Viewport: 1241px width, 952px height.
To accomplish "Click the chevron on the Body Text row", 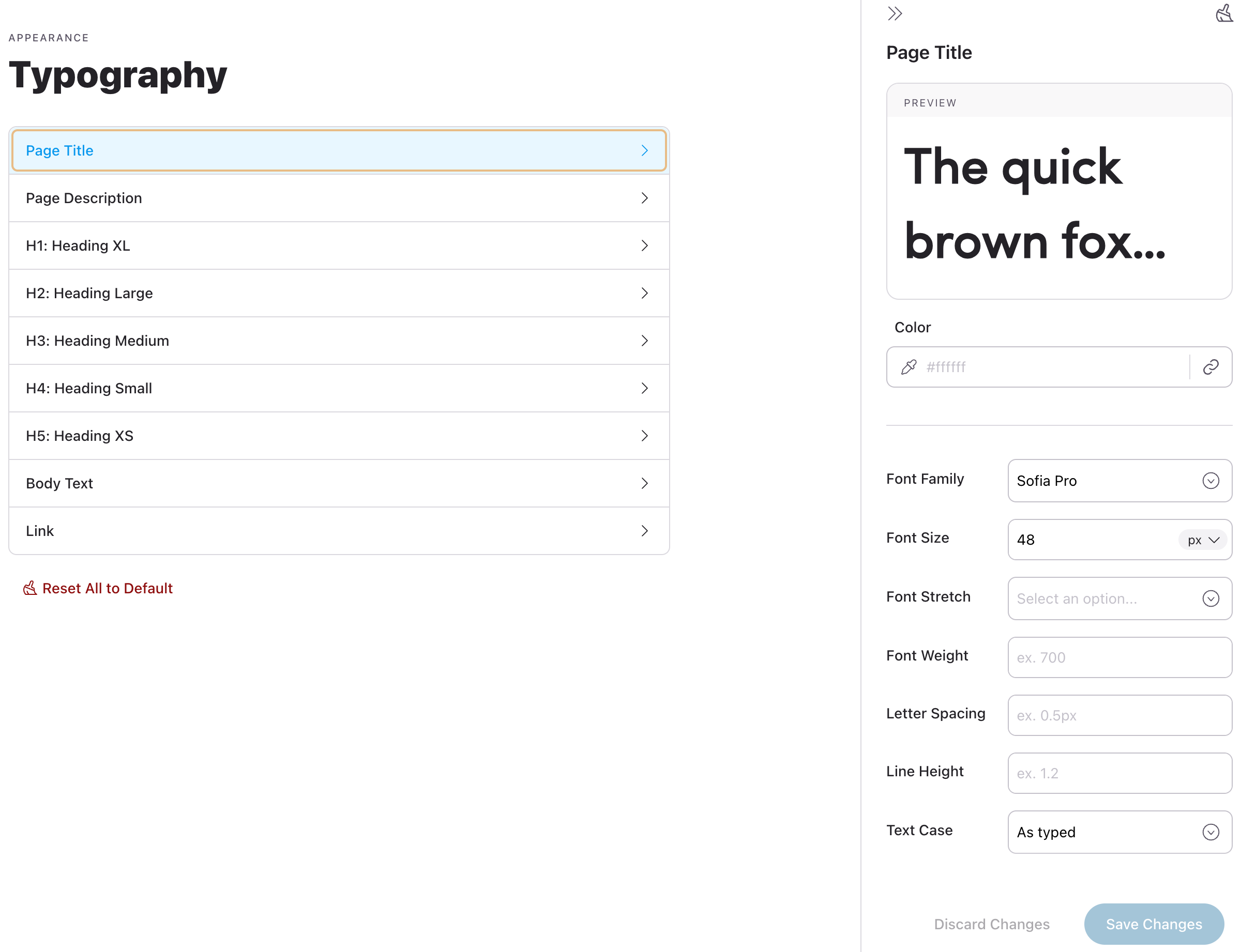I will click(x=644, y=483).
